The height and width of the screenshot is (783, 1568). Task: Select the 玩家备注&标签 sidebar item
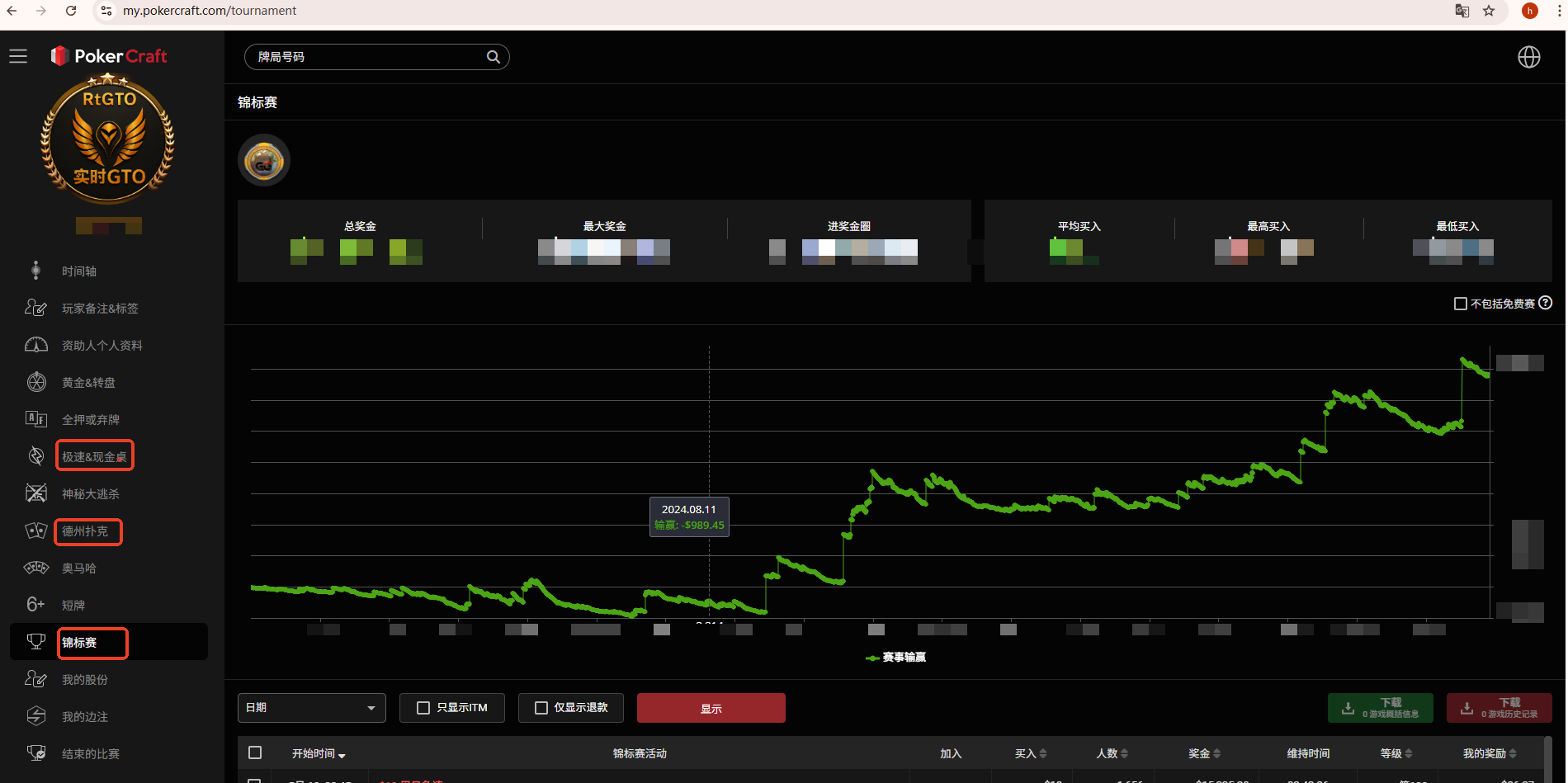(99, 308)
